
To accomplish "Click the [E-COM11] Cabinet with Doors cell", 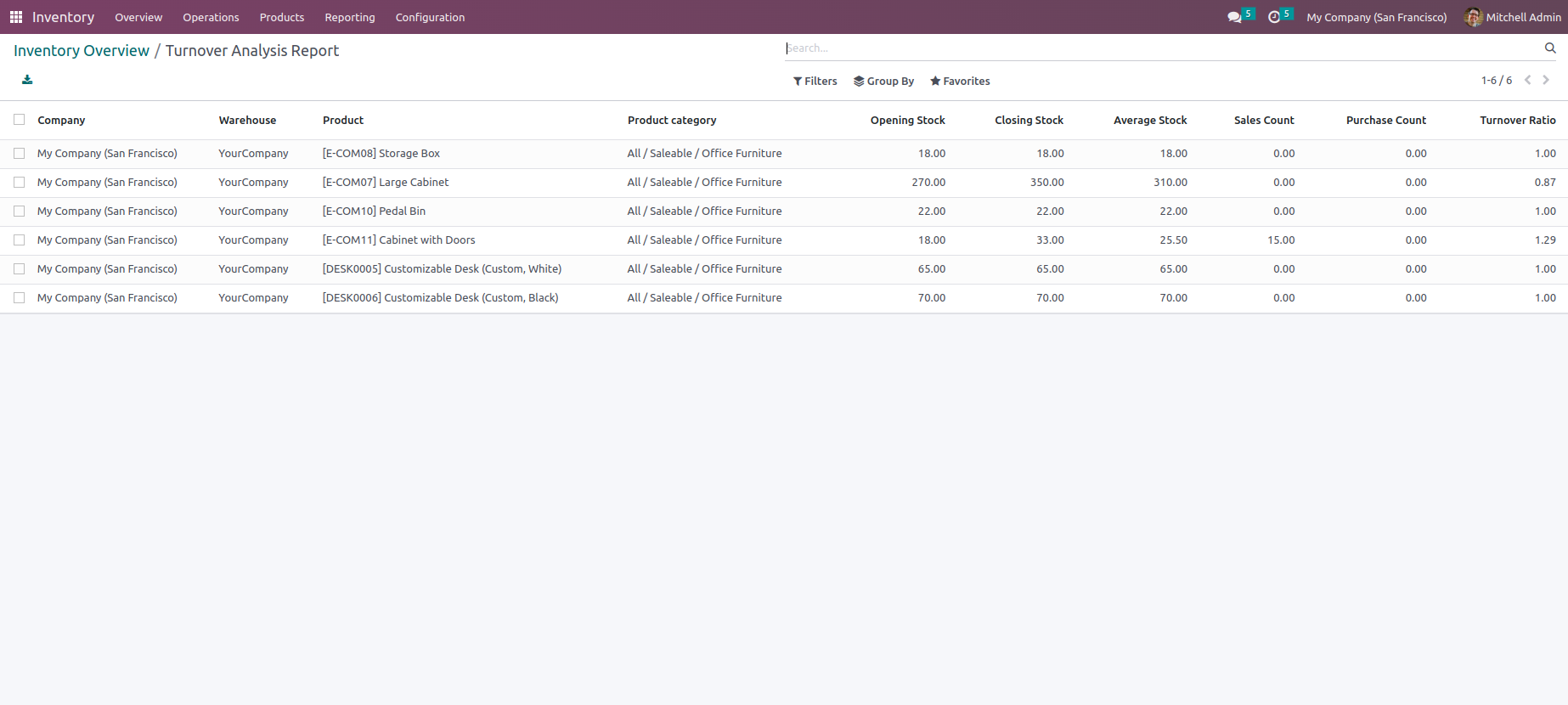I will point(398,240).
